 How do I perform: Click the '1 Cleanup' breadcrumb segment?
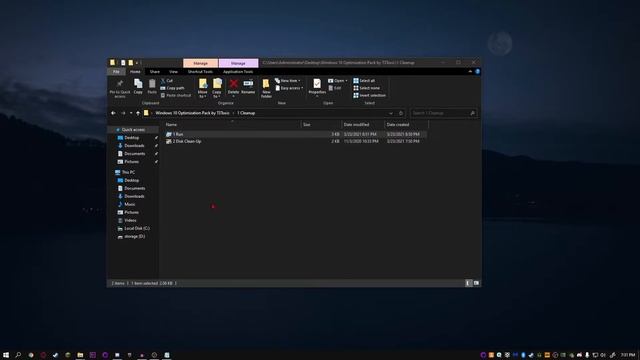pos(246,113)
